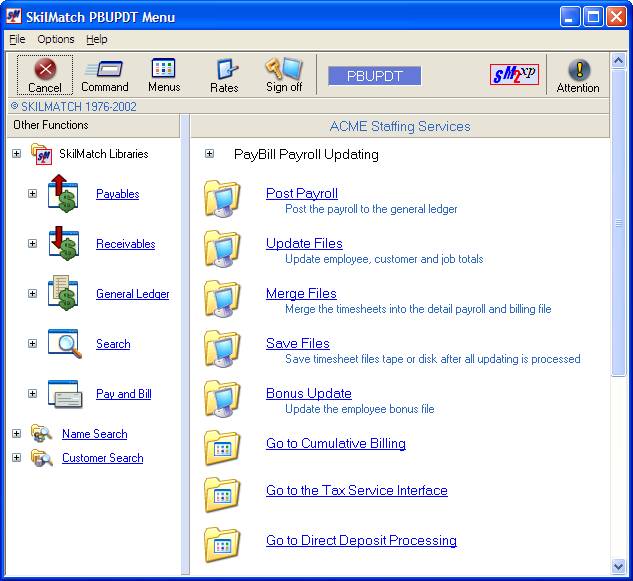Click the Merge Files folder icon
Image resolution: width=633 pixels, height=581 pixels.
tap(222, 299)
